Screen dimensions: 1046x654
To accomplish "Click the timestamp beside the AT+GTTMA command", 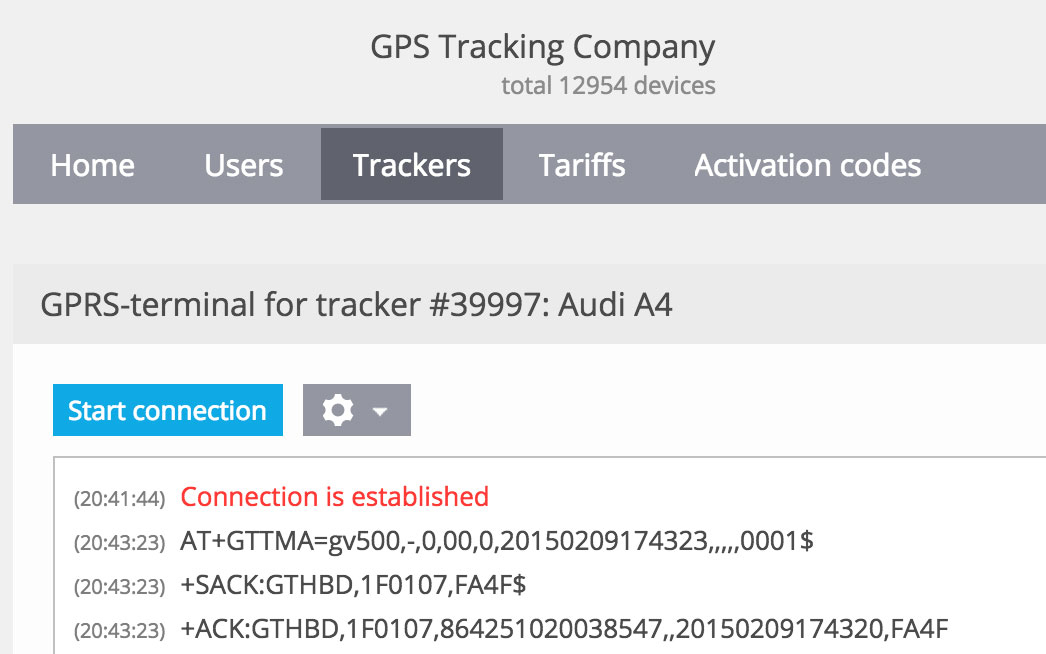I will click(119, 543).
